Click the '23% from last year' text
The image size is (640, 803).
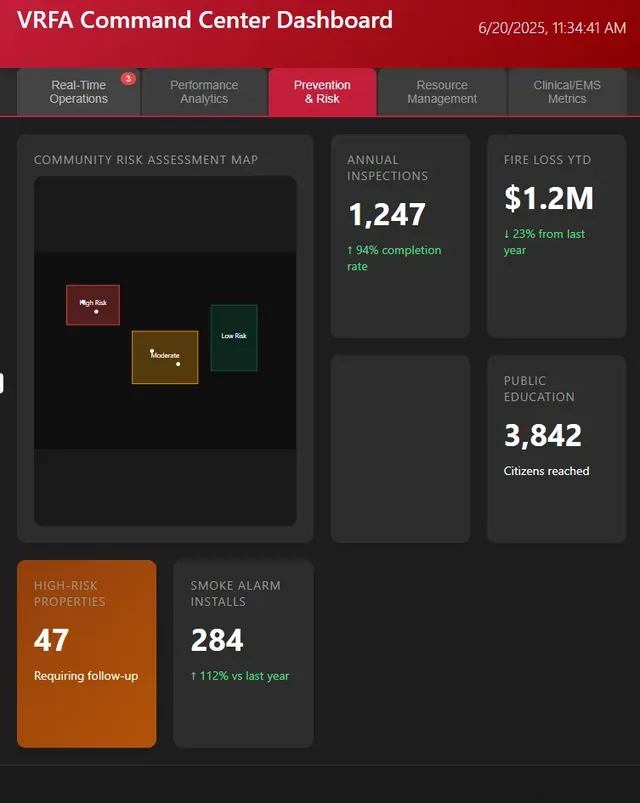click(544, 242)
